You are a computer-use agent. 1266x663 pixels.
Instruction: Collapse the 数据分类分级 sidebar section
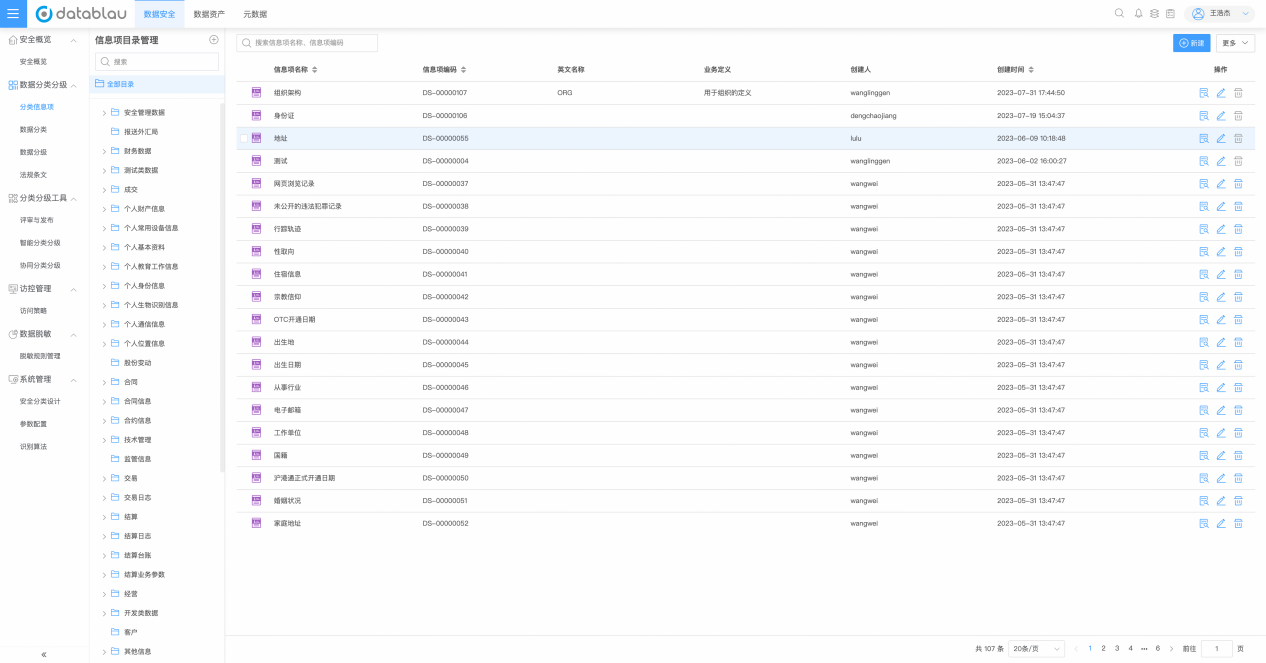click(73, 85)
